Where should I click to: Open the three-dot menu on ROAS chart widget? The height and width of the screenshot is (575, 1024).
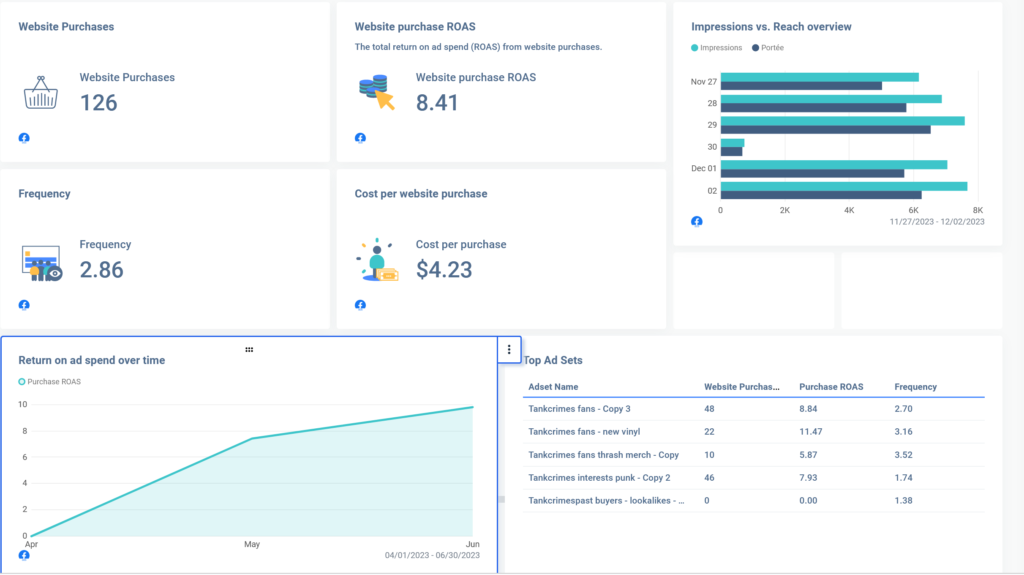click(x=509, y=350)
